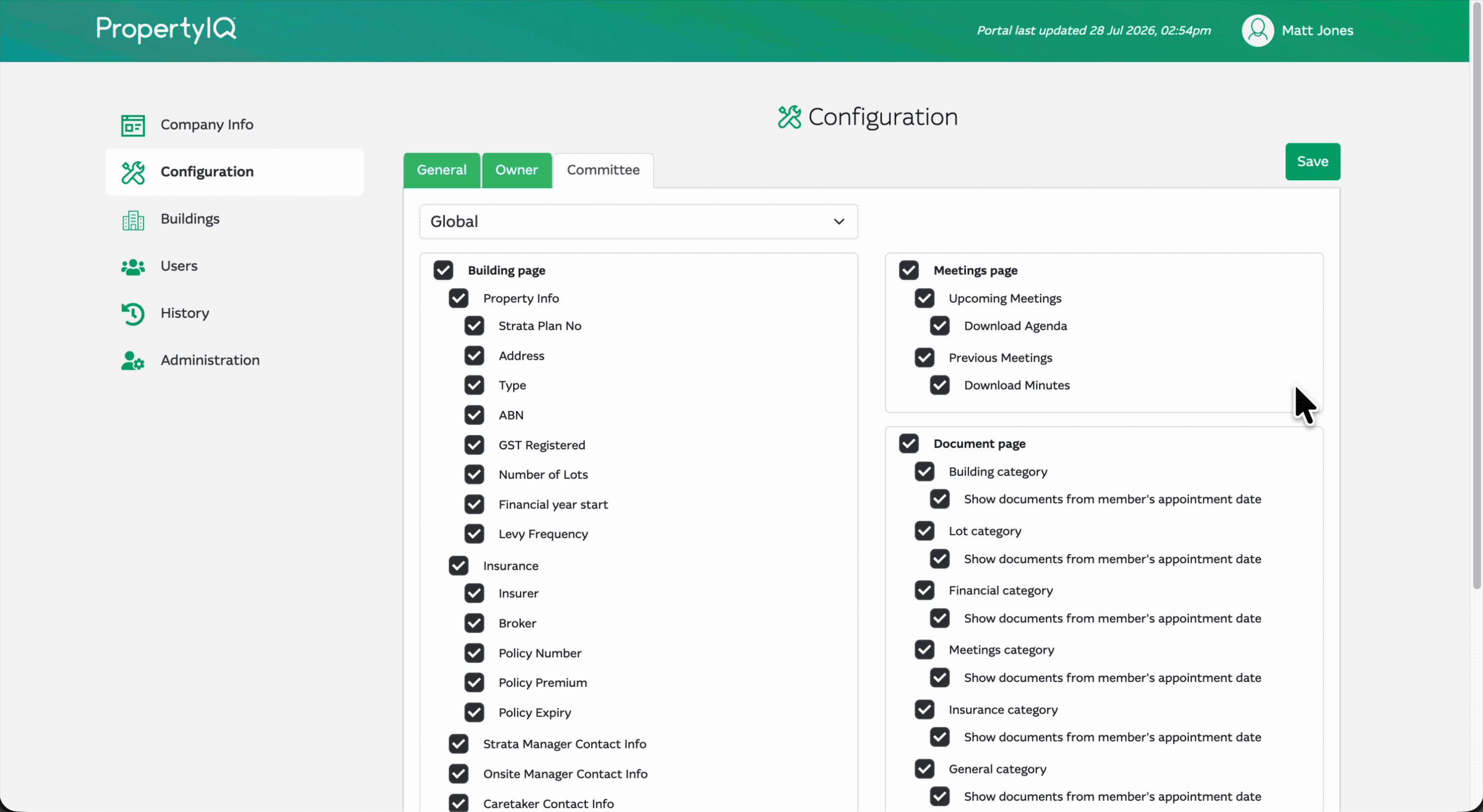The image size is (1483, 812).
Task: Toggle Meetings category checkbox
Action: 925,650
